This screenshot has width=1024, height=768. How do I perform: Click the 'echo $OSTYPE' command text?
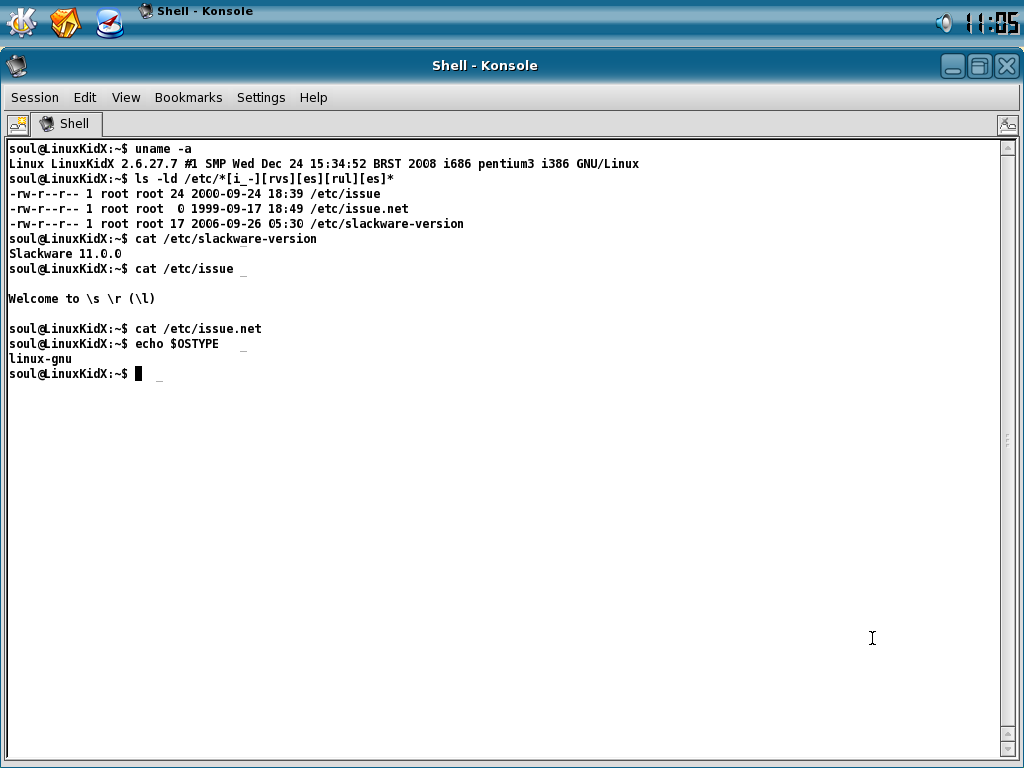177,344
